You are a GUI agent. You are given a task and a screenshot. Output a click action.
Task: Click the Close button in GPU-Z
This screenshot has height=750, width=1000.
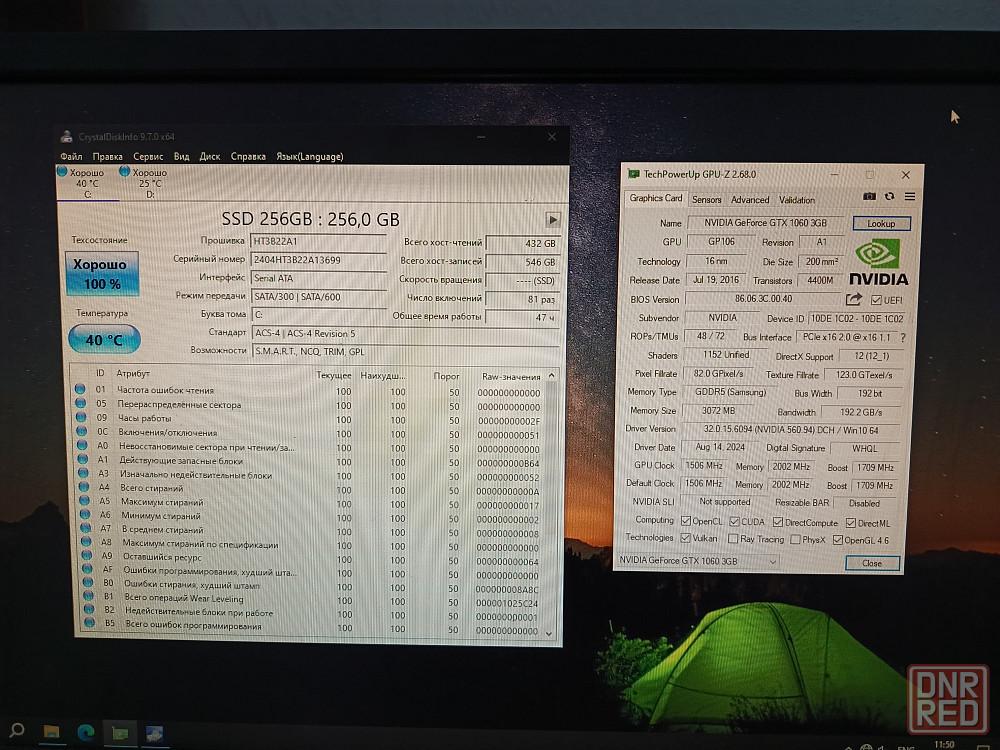872,563
